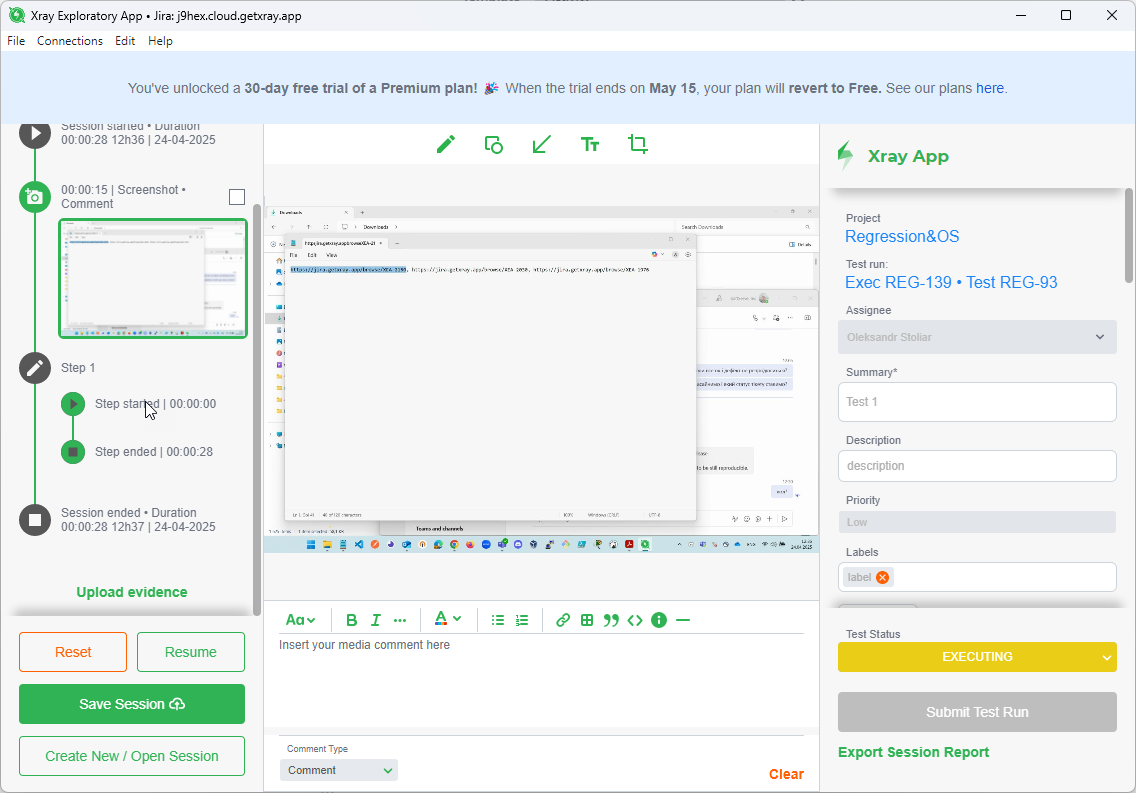This screenshot has height=793, width=1136.
Task: Select the text annotation tool
Action: point(590,145)
